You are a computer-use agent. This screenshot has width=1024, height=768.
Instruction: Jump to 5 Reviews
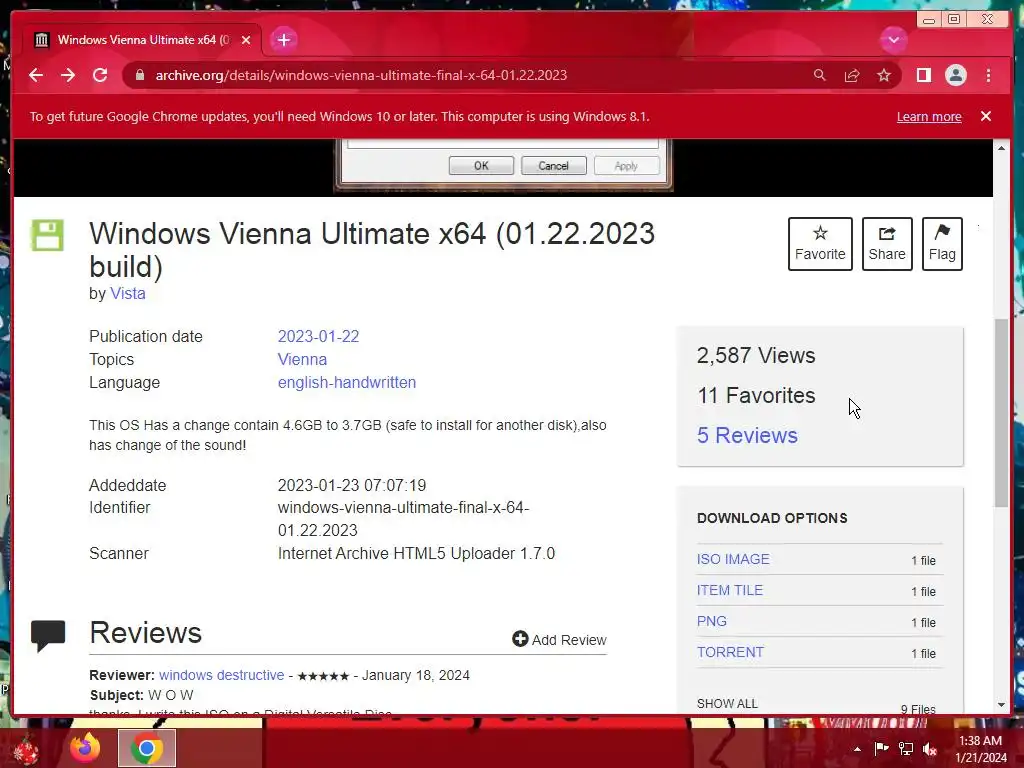(x=747, y=435)
